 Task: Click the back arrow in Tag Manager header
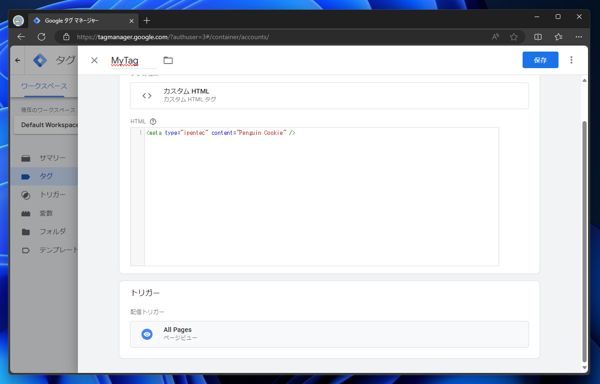18,60
